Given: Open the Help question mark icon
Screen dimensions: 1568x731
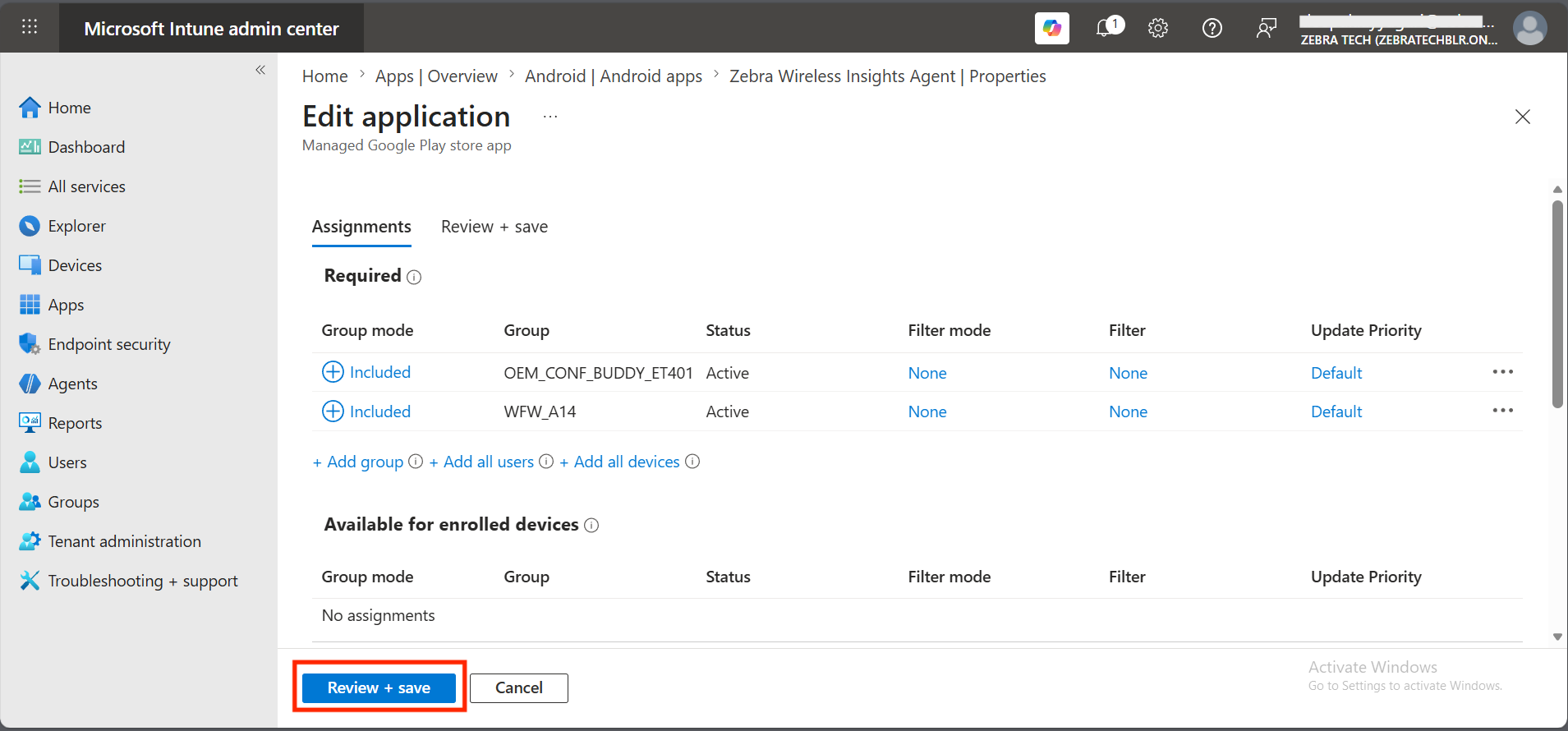Looking at the screenshot, I should coord(1212,28).
